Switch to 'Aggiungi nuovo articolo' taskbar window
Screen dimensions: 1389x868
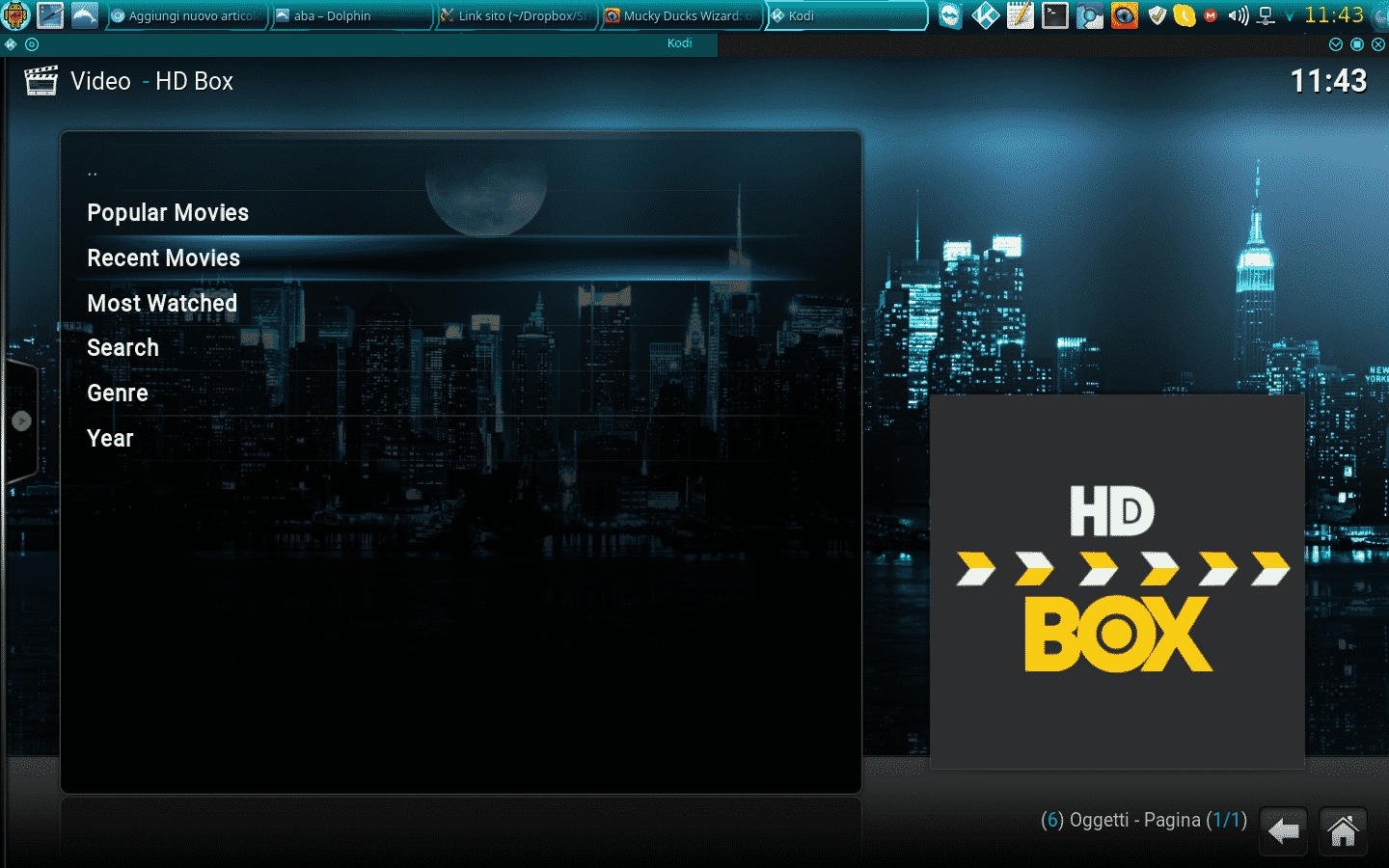coord(186,15)
